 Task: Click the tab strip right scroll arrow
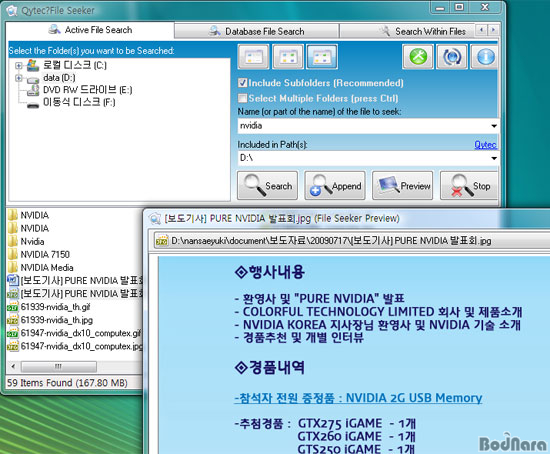[493, 30]
